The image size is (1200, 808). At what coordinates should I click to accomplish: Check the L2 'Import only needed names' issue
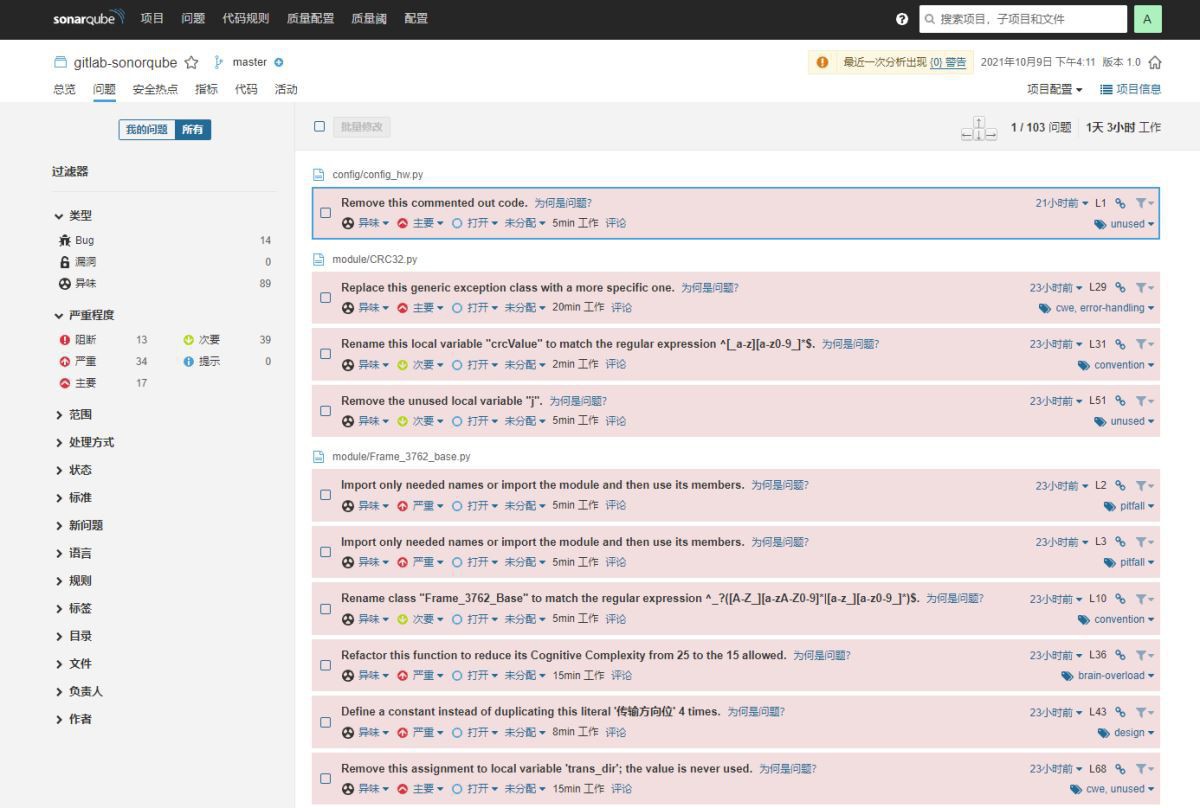coord(325,495)
